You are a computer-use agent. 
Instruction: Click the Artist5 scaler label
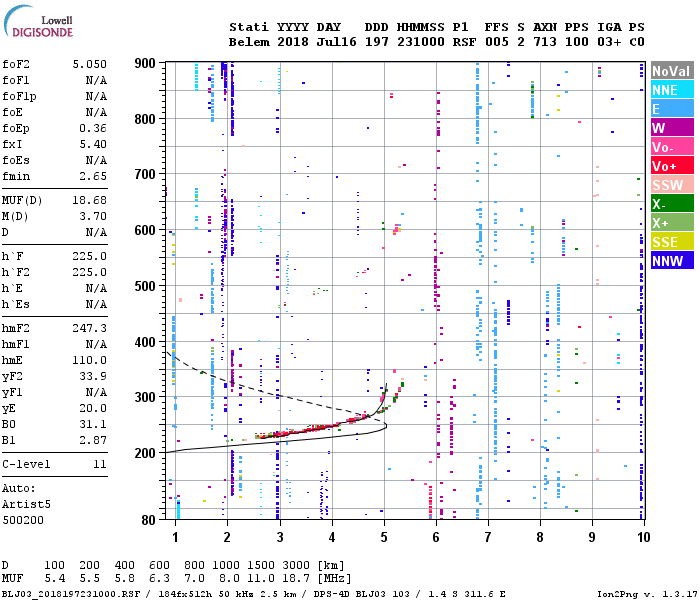(26, 504)
